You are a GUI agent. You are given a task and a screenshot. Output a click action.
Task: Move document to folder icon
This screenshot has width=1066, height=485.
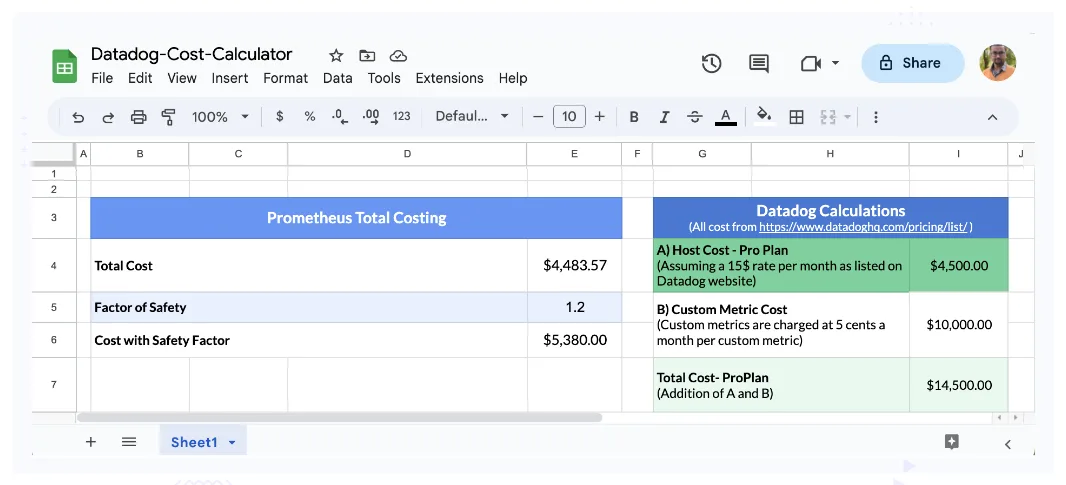(367, 56)
